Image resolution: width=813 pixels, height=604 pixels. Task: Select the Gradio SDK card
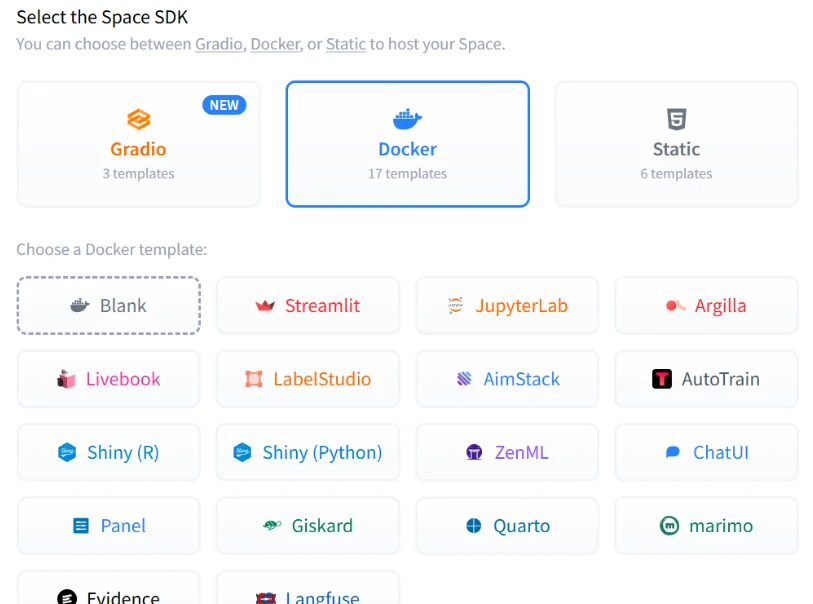click(139, 144)
